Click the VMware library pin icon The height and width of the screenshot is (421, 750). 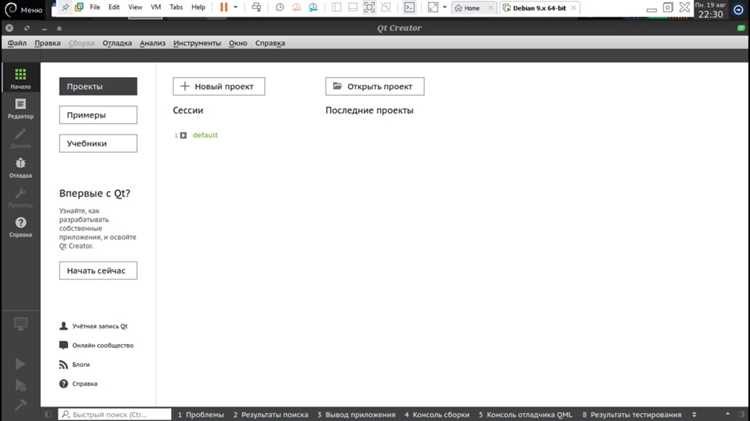click(x=66, y=7)
